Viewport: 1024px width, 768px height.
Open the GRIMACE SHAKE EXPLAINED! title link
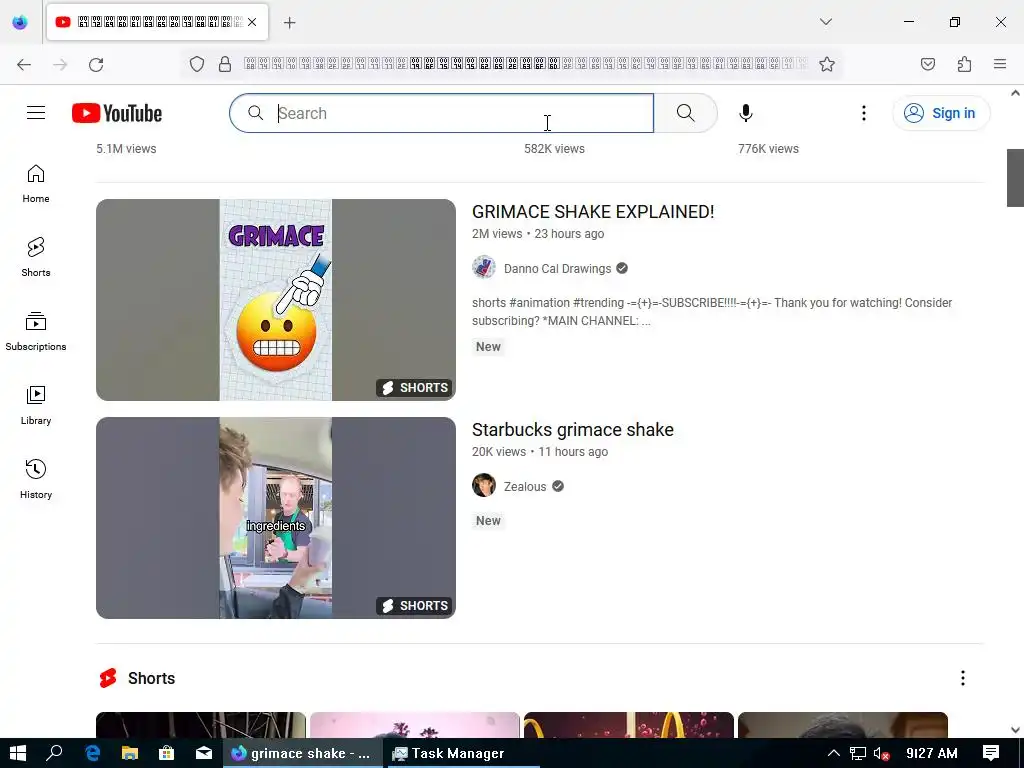click(x=593, y=212)
